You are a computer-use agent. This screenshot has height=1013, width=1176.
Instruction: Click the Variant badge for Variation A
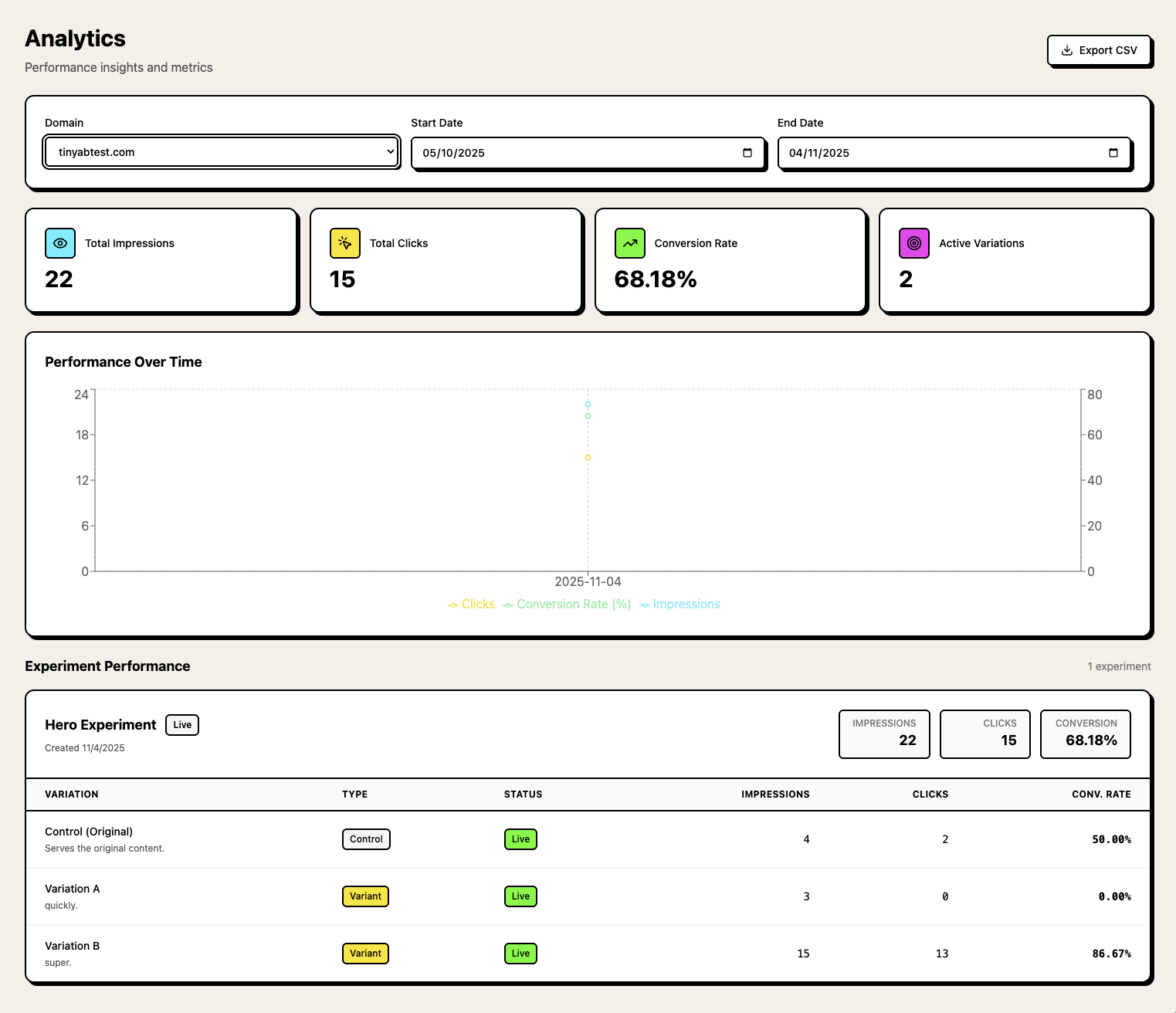pyautogui.click(x=365, y=896)
